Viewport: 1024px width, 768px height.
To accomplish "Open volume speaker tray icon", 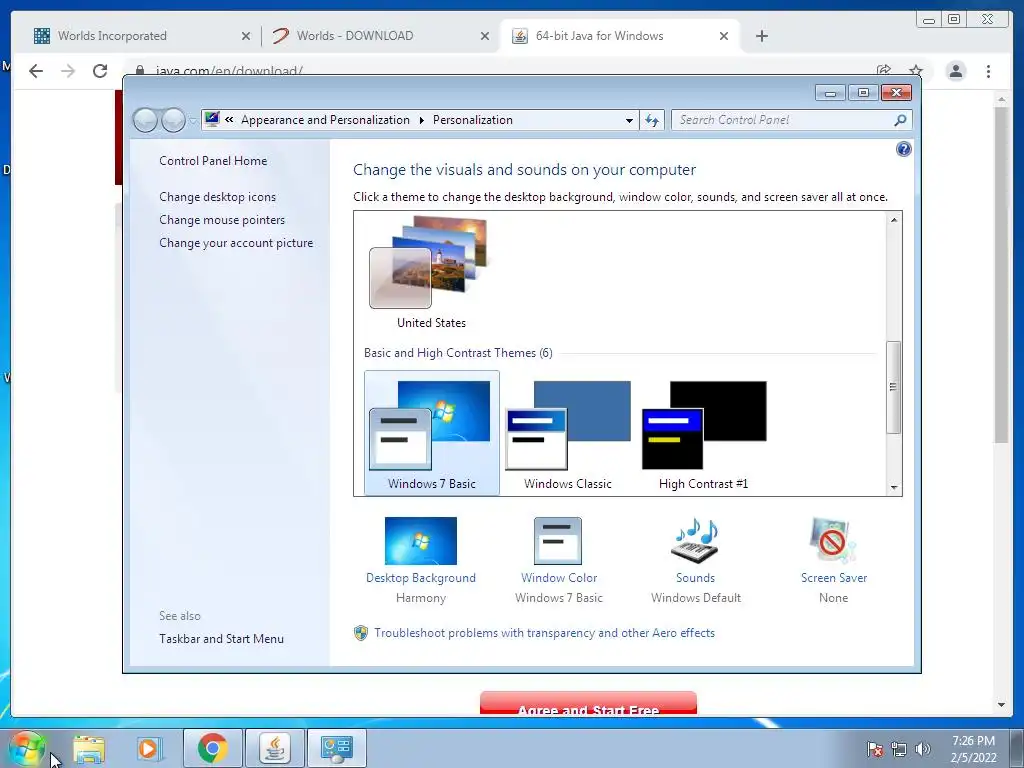I will point(923,749).
